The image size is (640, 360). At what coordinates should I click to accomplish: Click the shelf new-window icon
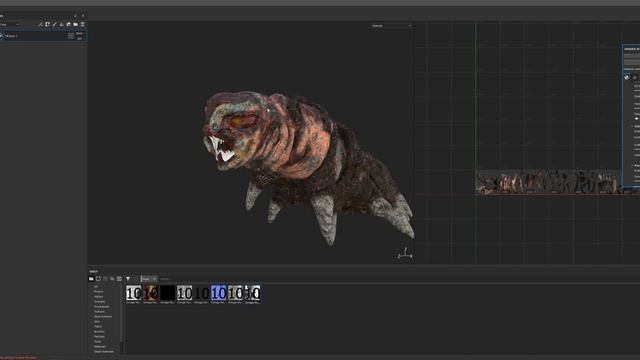98,279
